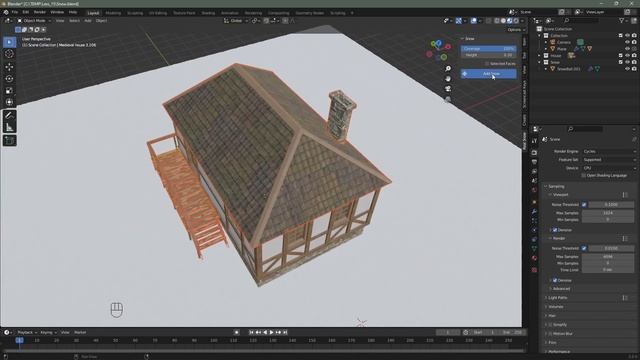Expand the Motion Blur panel
Viewport: 640px width, 360px height.
[562, 333]
